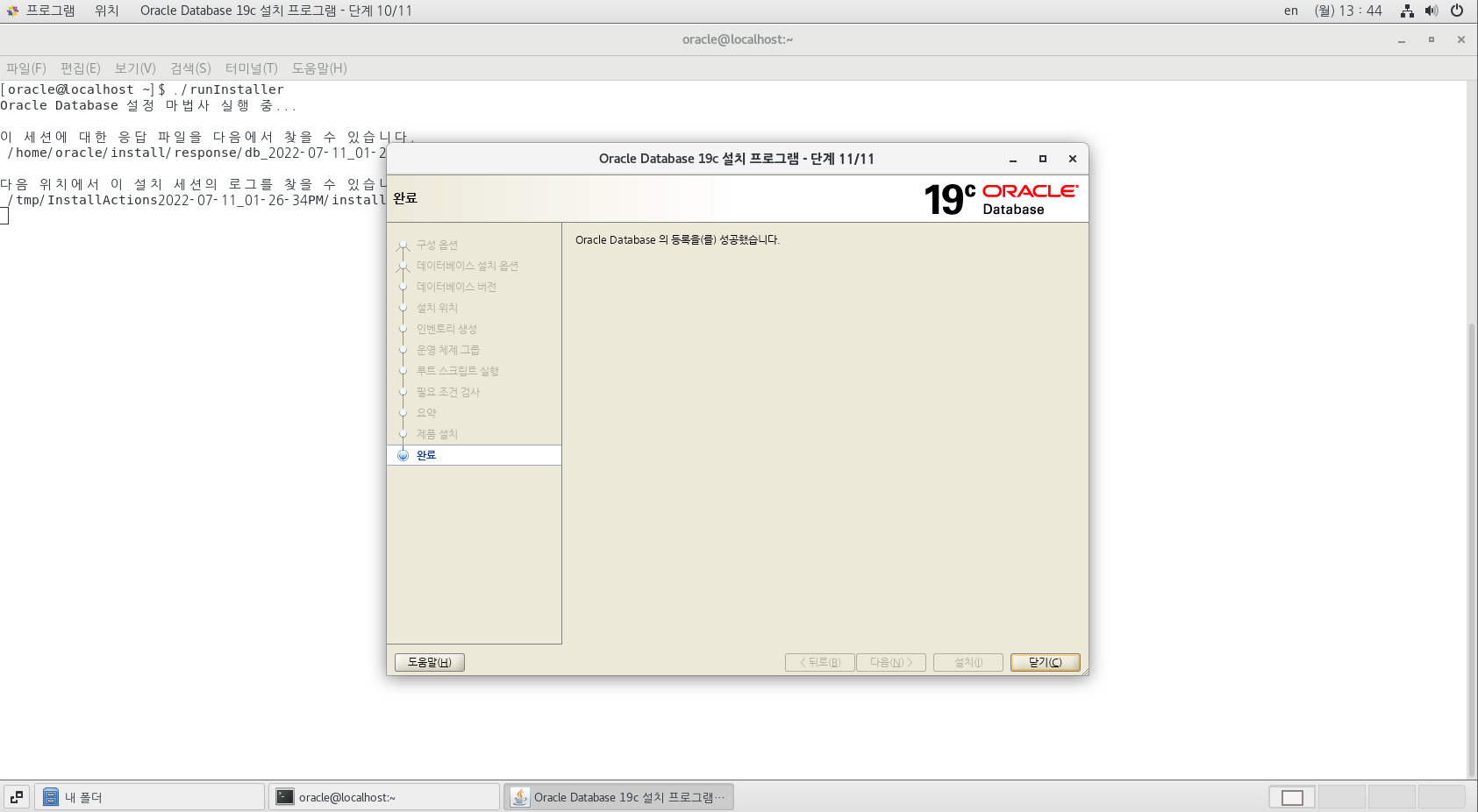Click the 닫기(C) close button in installer
Viewport: 1478px width, 812px height.
tap(1045, 662)
